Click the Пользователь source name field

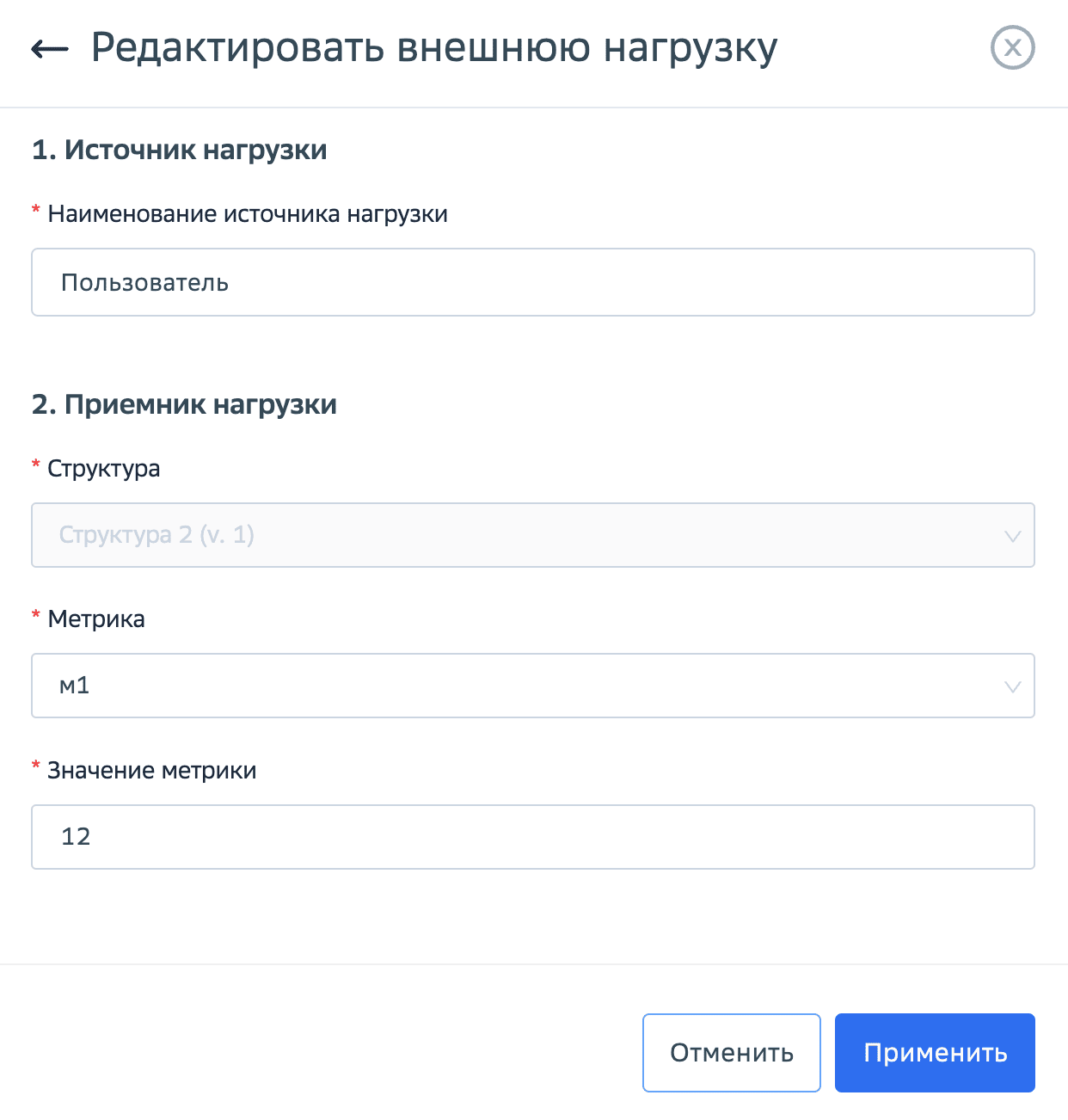point(533,282)
